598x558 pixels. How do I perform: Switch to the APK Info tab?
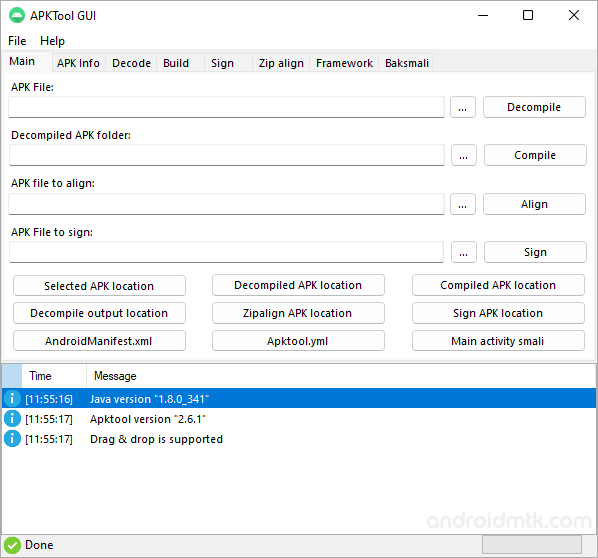click(x=78, y=63)
